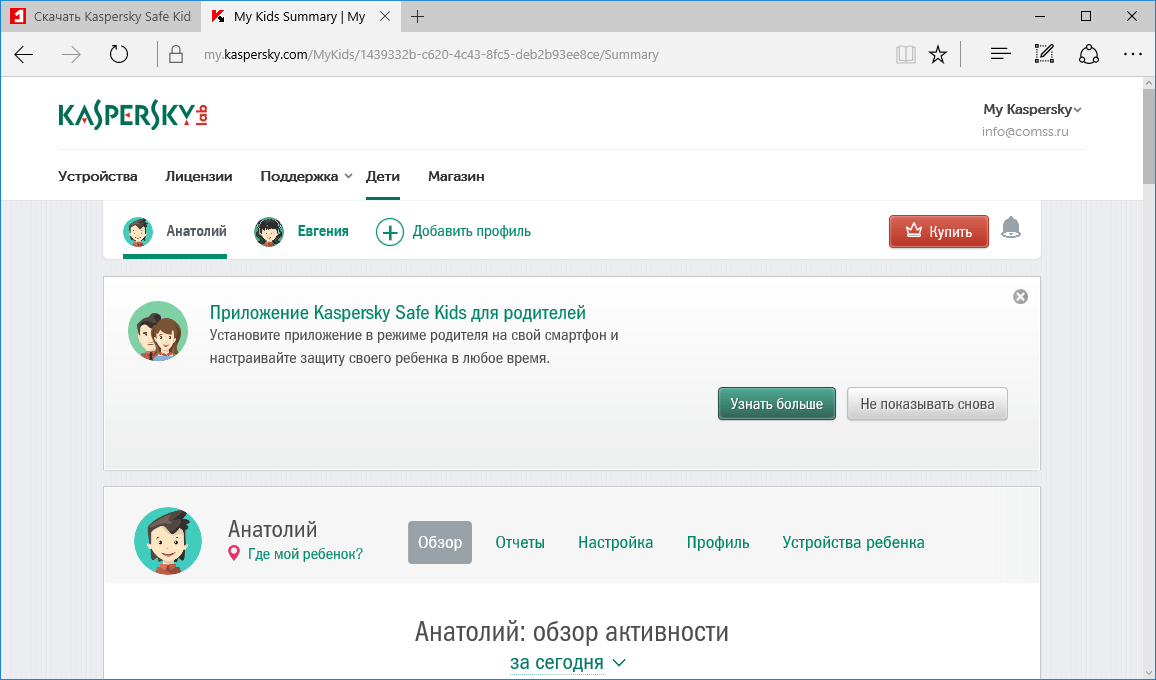Click the location pin for 'Где мой ребенок?'
Viewport: 1156px width, 680px height.
232,553
